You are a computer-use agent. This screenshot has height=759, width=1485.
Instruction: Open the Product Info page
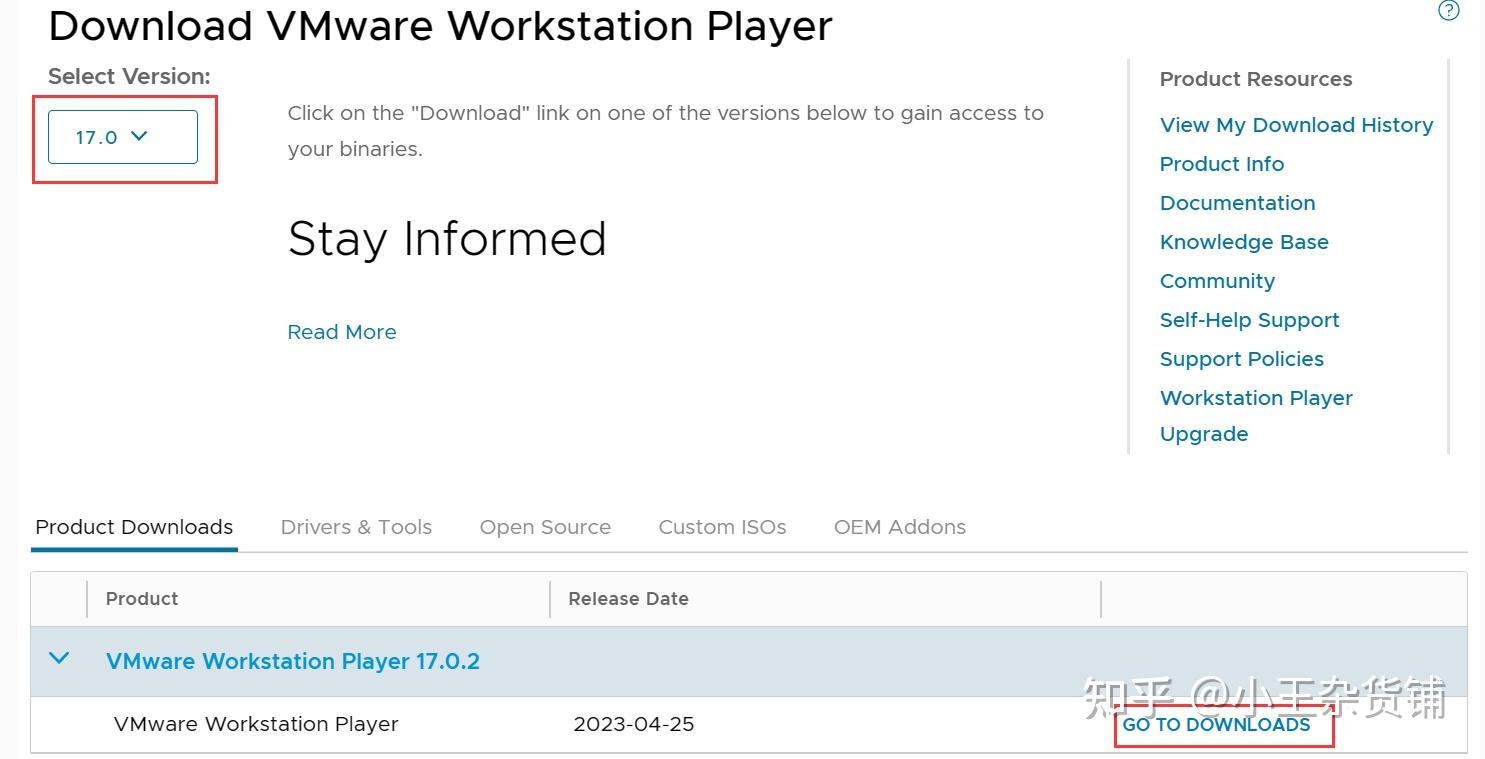pos(1221,163)
